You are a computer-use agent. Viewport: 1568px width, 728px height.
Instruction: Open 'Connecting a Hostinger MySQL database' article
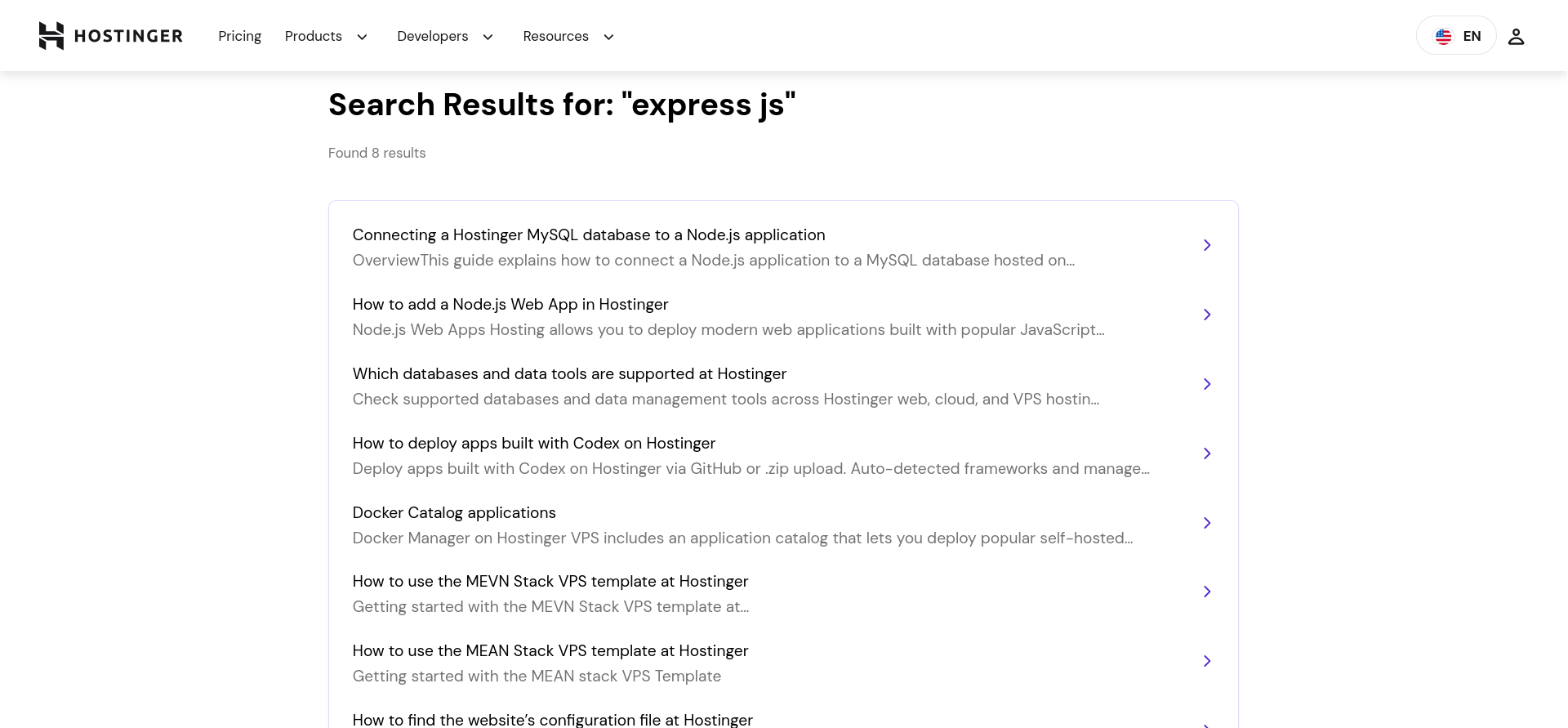[x=589, y=234]
